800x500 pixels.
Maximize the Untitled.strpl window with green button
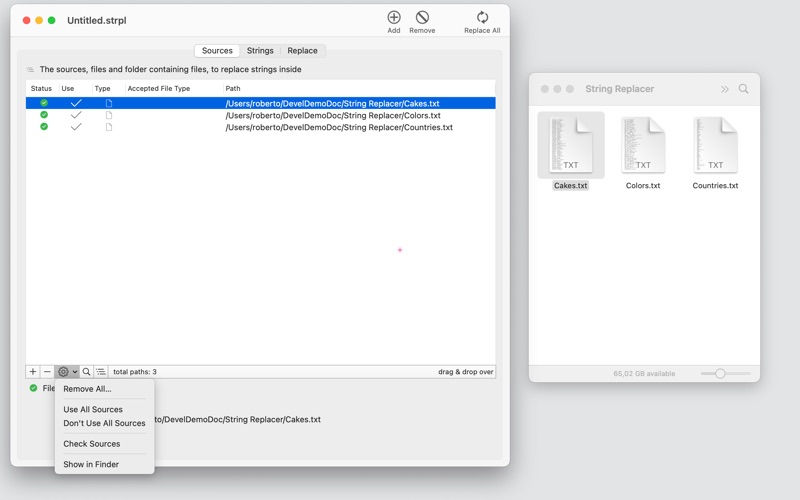(x=52, y=20)
